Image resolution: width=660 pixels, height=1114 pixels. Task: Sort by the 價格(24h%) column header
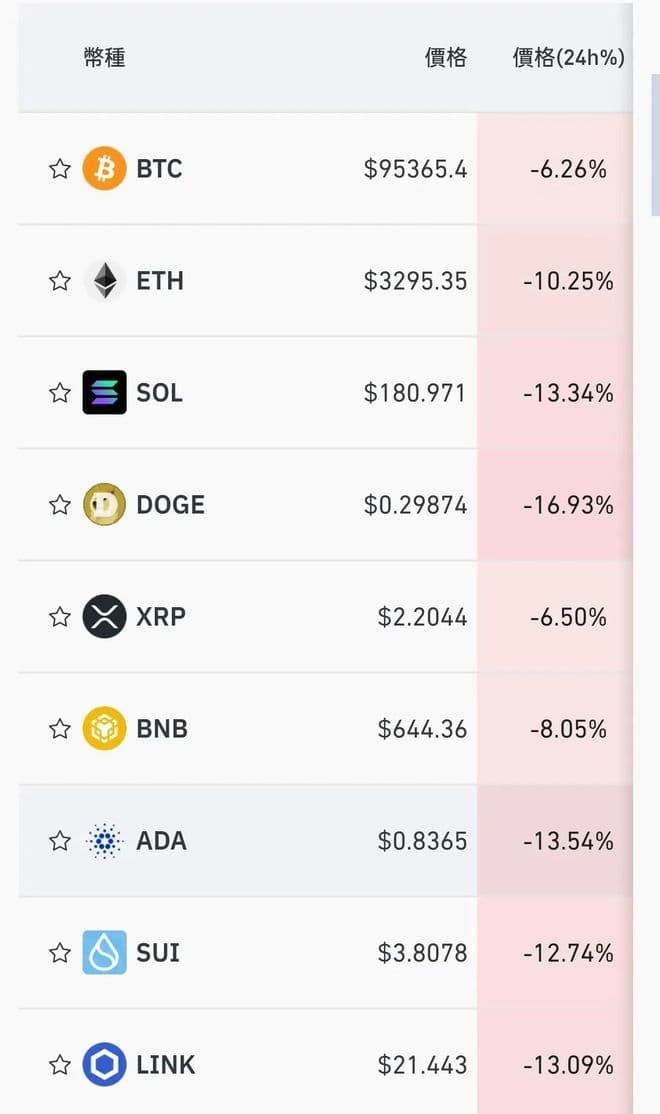click(568, 57)
